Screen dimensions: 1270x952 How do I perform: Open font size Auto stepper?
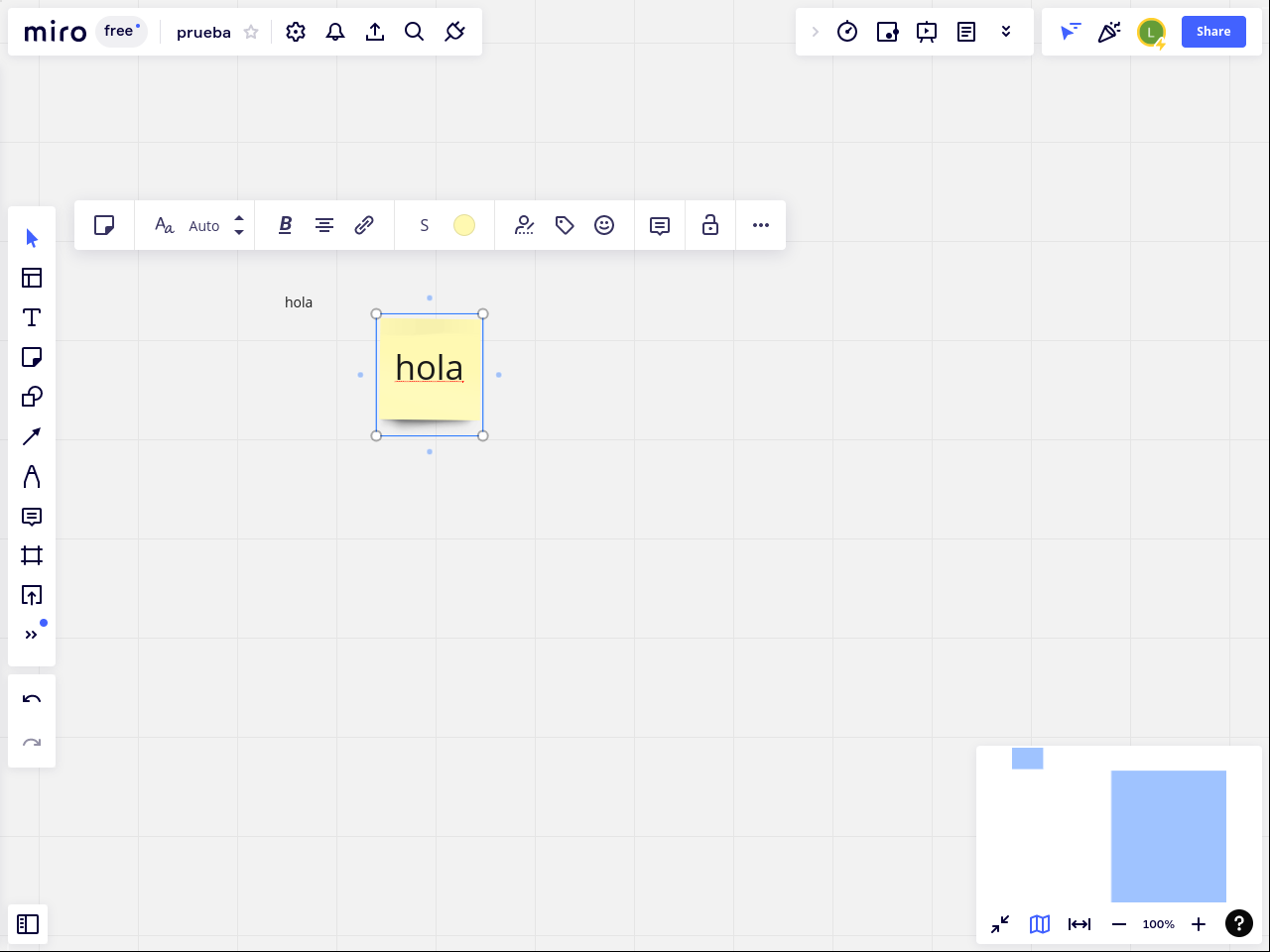pos(239,225)
